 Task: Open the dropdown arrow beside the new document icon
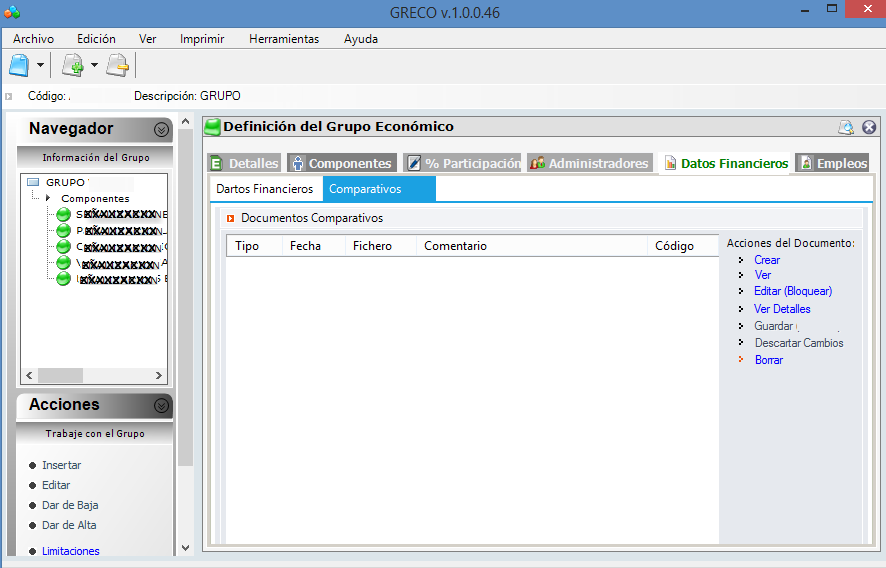pos(40,66)
